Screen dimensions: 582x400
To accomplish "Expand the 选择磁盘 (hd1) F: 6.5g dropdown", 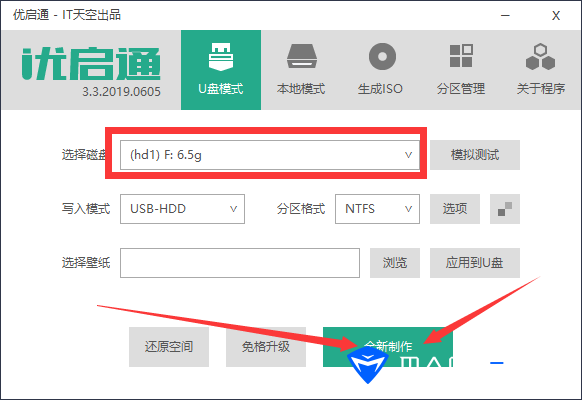I will [270, 155].
